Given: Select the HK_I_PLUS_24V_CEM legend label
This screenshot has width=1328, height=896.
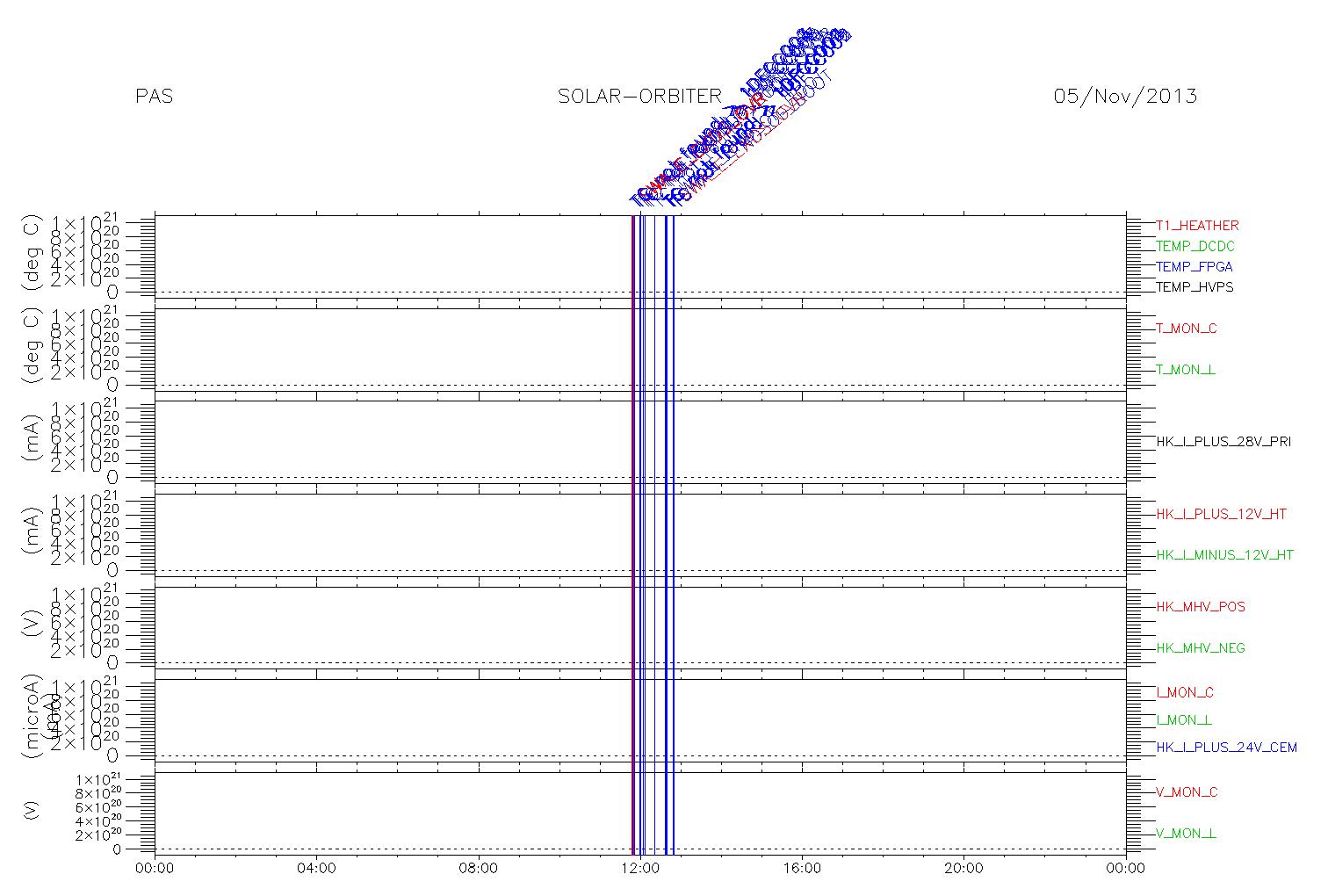Looking at the screenshot, I should [1227, 748].
